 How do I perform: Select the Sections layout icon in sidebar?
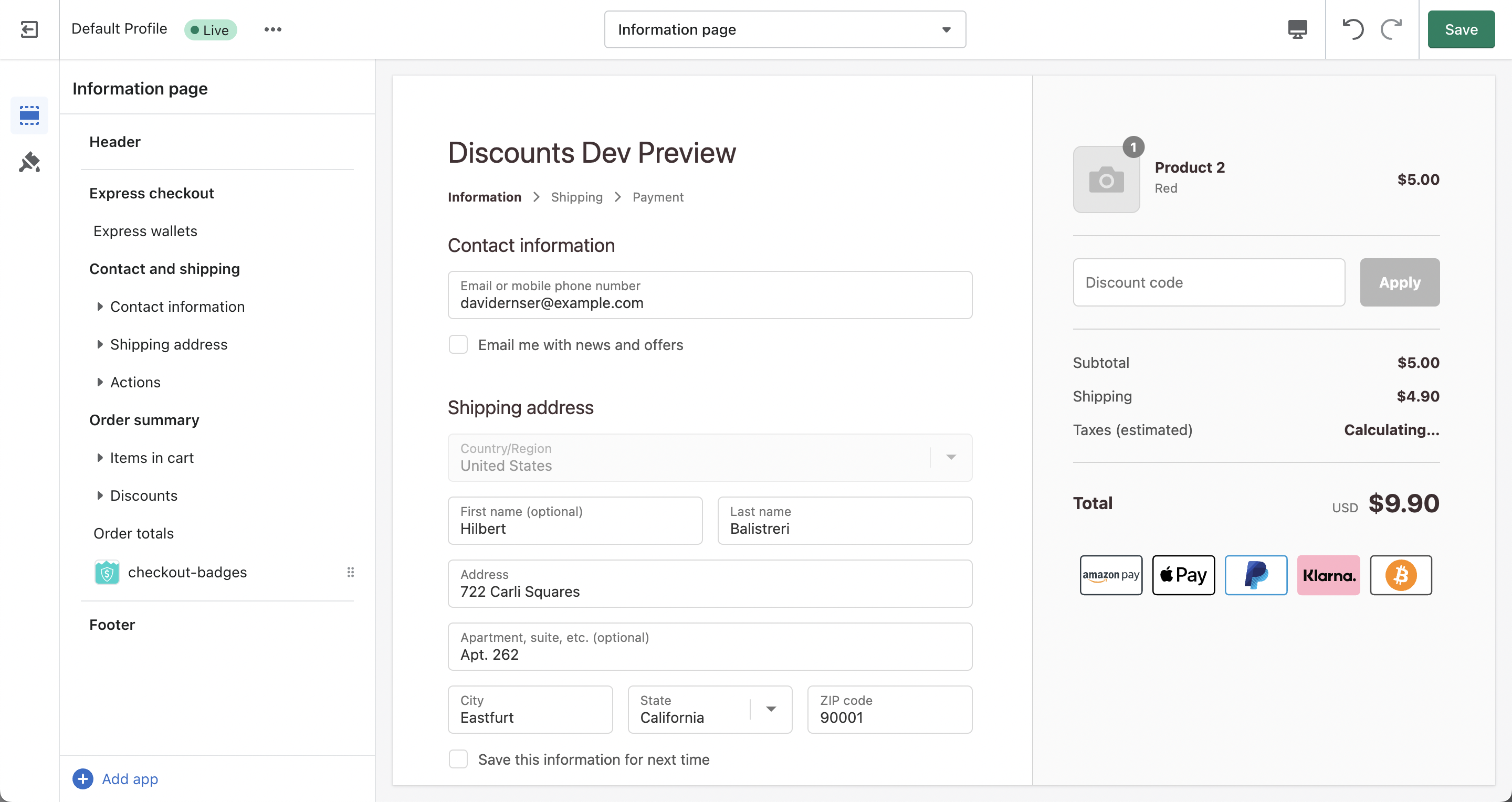point(29,115)
